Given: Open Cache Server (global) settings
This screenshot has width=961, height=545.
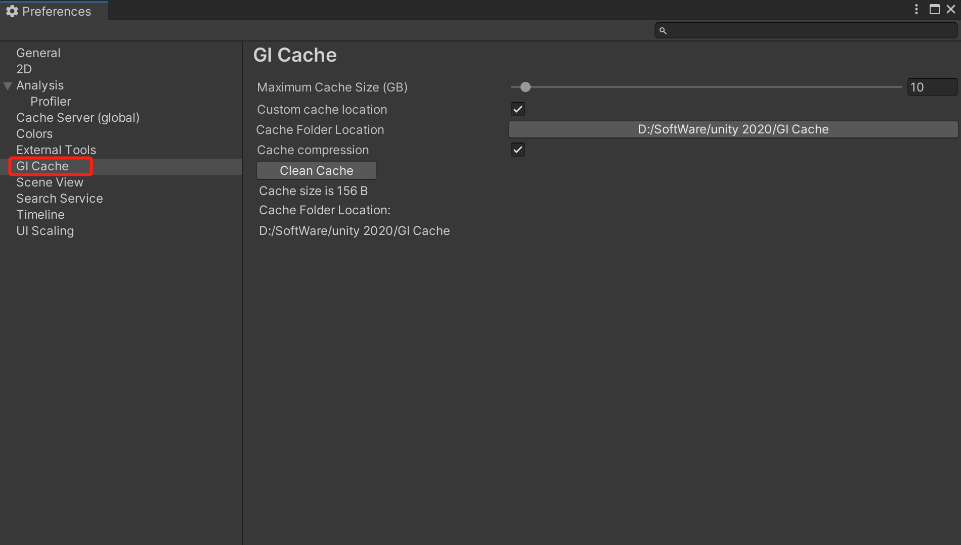Looking at the screenshot, I should 78,118.
